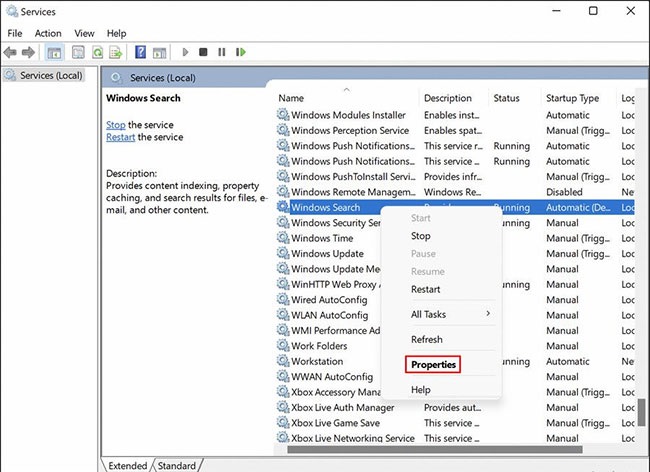Select the Windows Modules Installer service row
The height and width of the screenshot is (472, 650).
click(x=348, y=115)
